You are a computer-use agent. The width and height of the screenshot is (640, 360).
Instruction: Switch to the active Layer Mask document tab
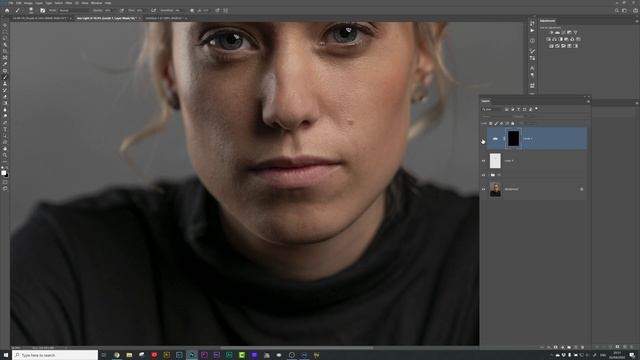(x=106, y=18)
